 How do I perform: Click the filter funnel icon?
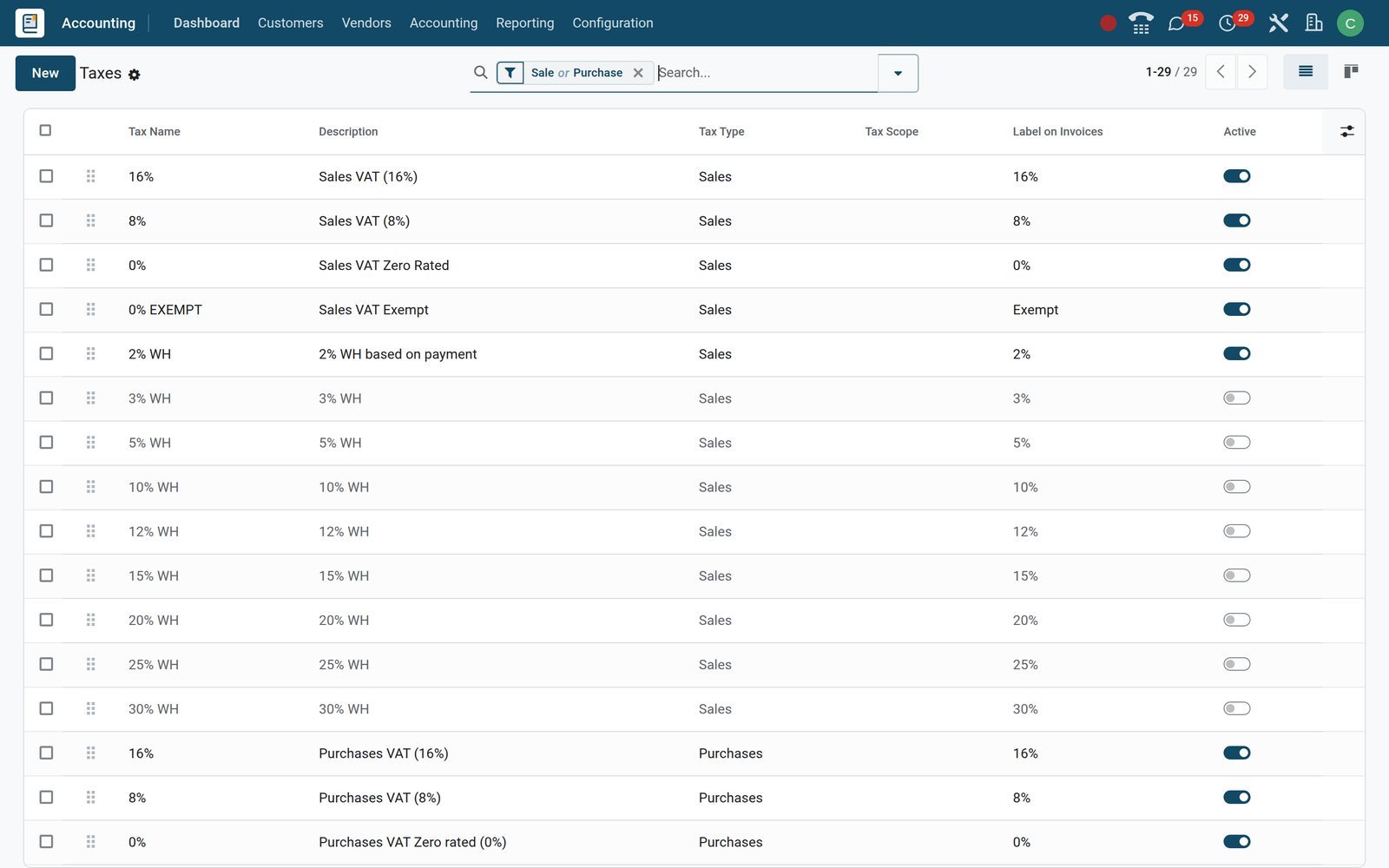(510, 73)
